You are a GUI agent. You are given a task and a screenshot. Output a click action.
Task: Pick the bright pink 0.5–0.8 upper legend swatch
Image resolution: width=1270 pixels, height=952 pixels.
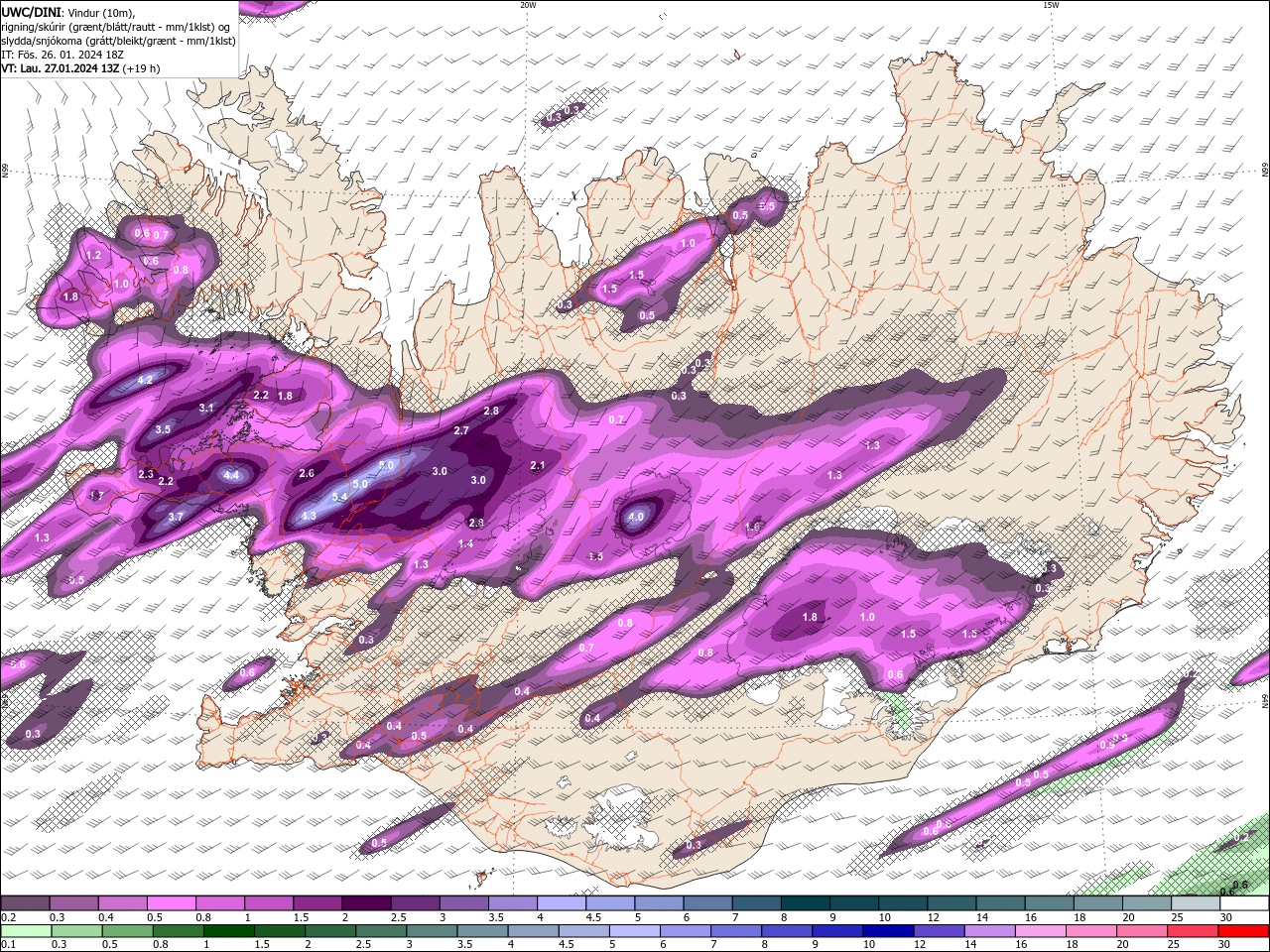pos(171,902)
